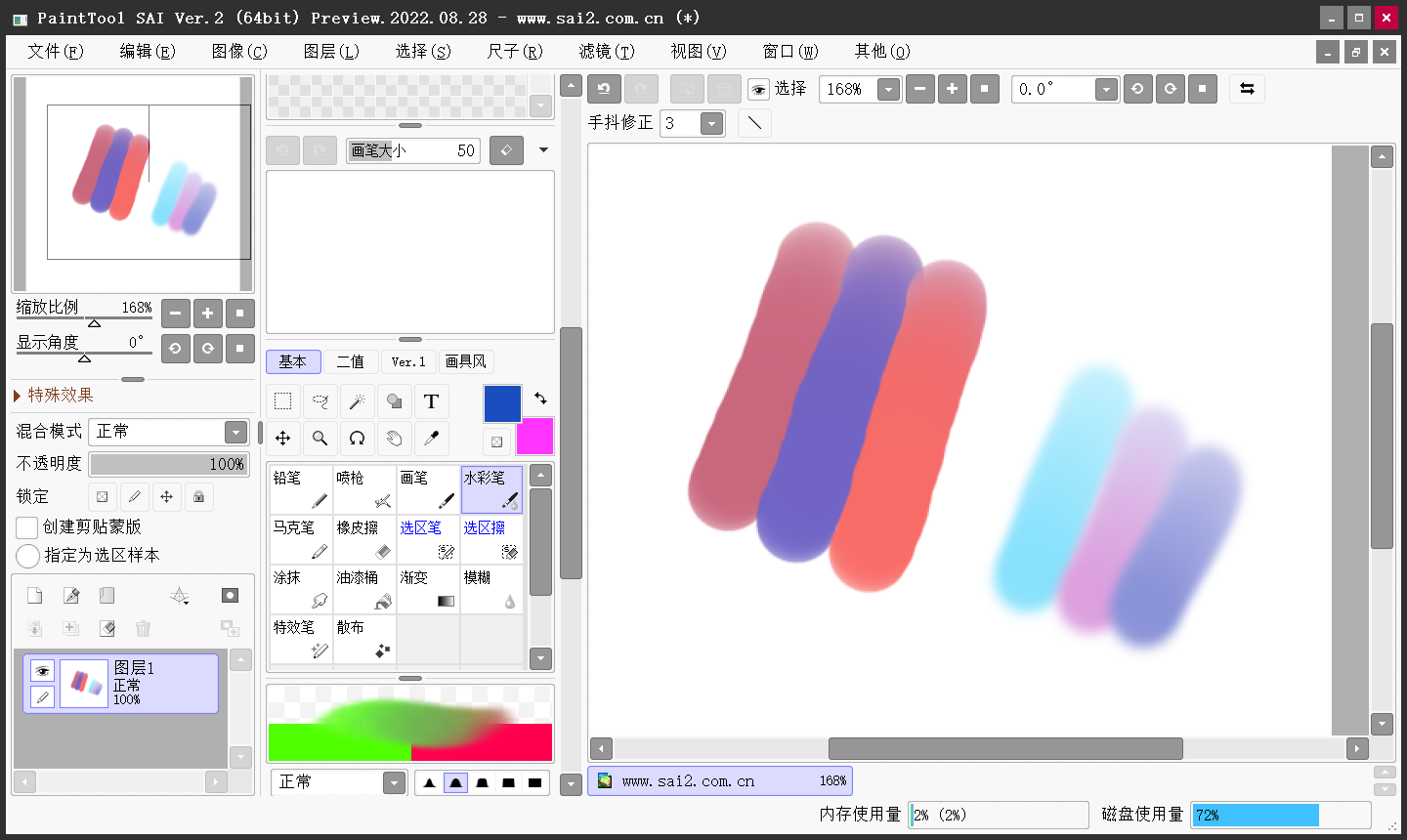Select the Rotate view tool
The height and width of the screenshot is (840, 1407).
[358, 439]
